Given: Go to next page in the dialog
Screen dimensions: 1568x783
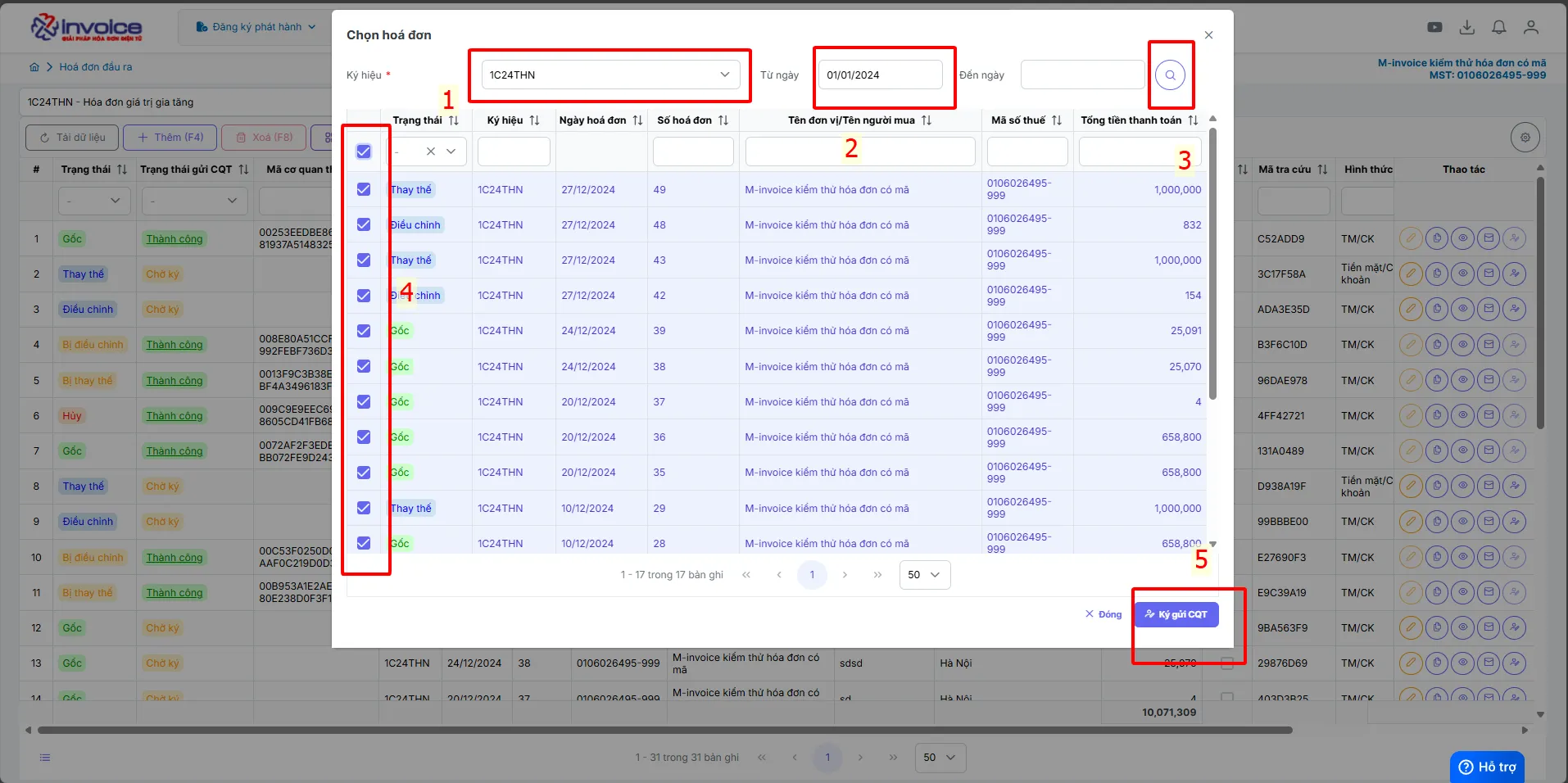Looking at the screenshot, I should (x=845, y=575).
